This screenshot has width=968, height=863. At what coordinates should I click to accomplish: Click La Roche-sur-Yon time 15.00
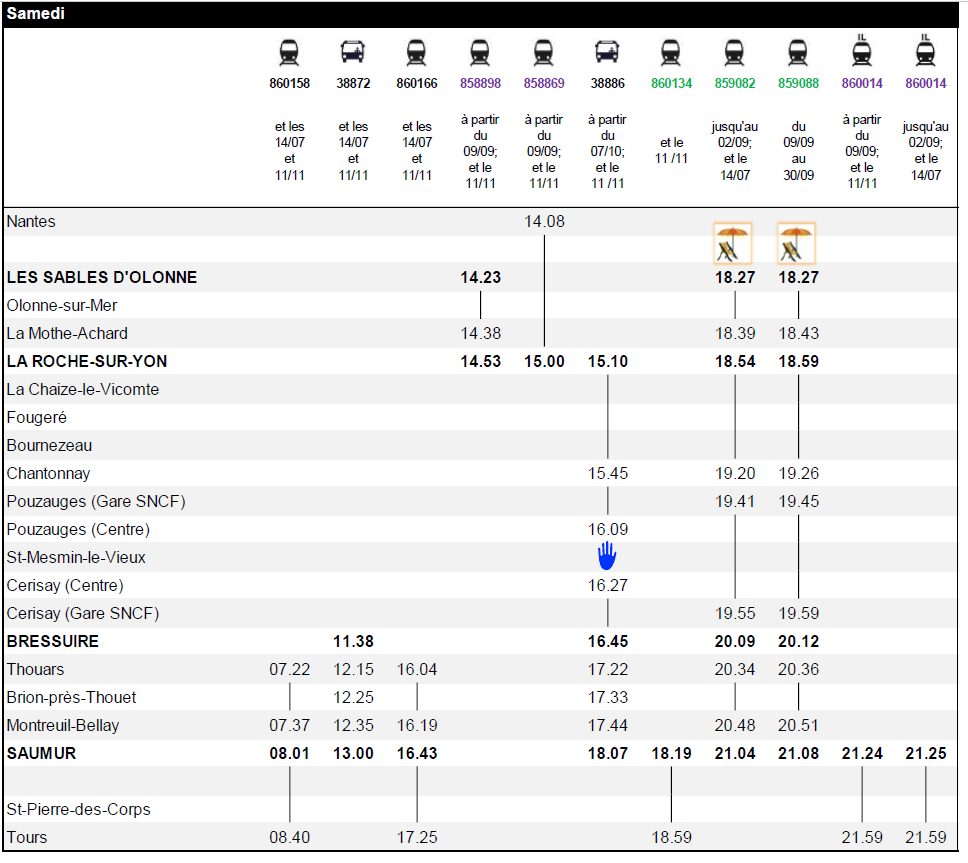click(544, 362)
